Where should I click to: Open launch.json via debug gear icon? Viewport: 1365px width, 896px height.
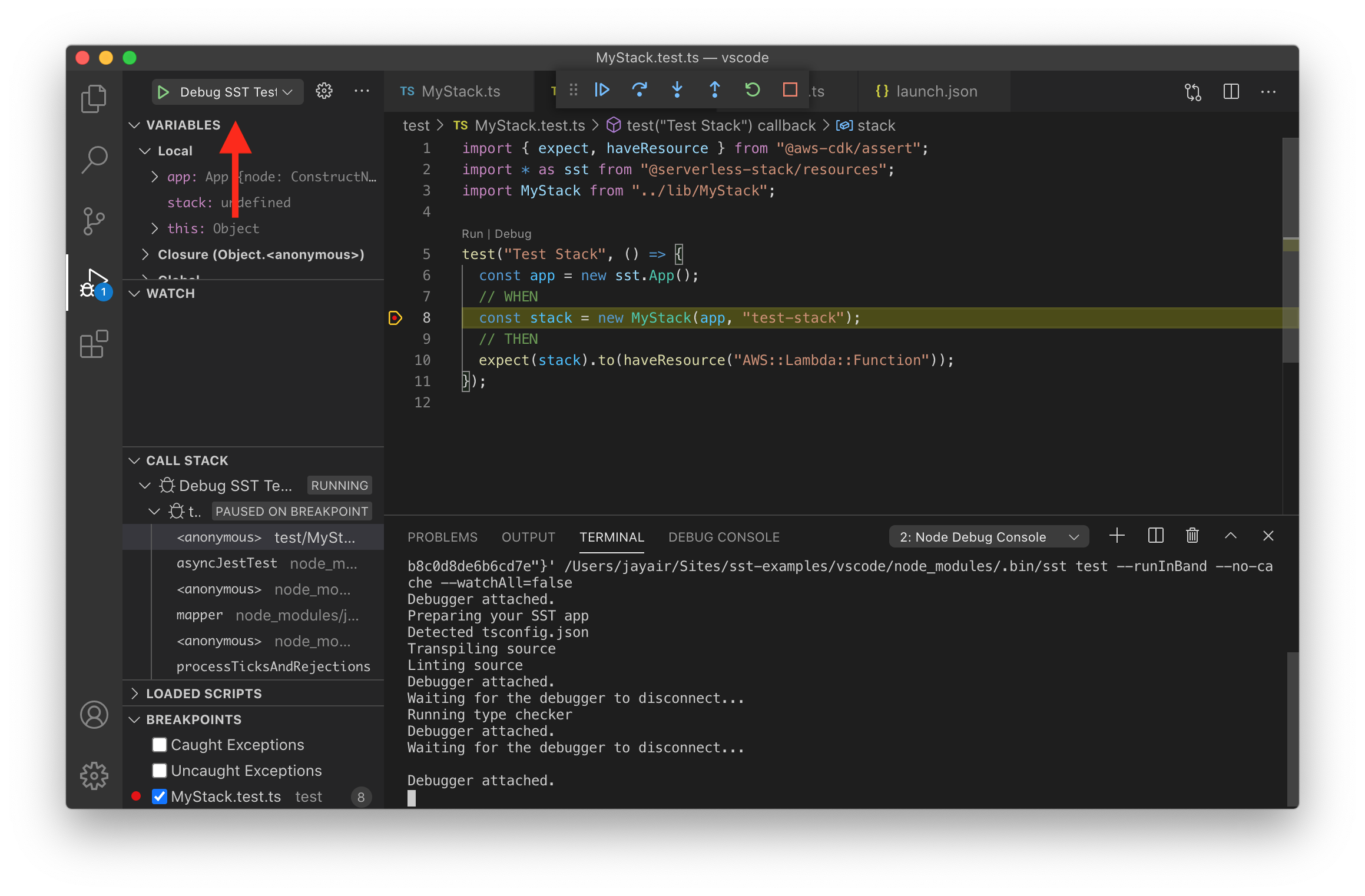pyautogui.click(x=324, y=91)
